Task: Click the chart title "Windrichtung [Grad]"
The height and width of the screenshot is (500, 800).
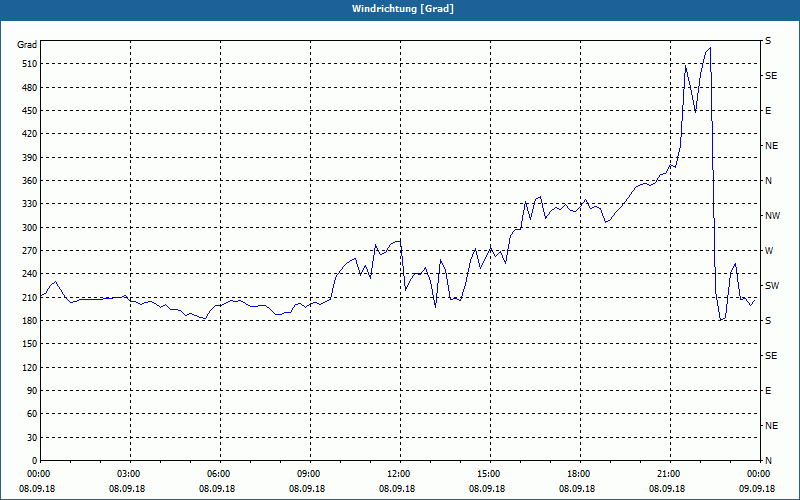Action: point(403,9)
